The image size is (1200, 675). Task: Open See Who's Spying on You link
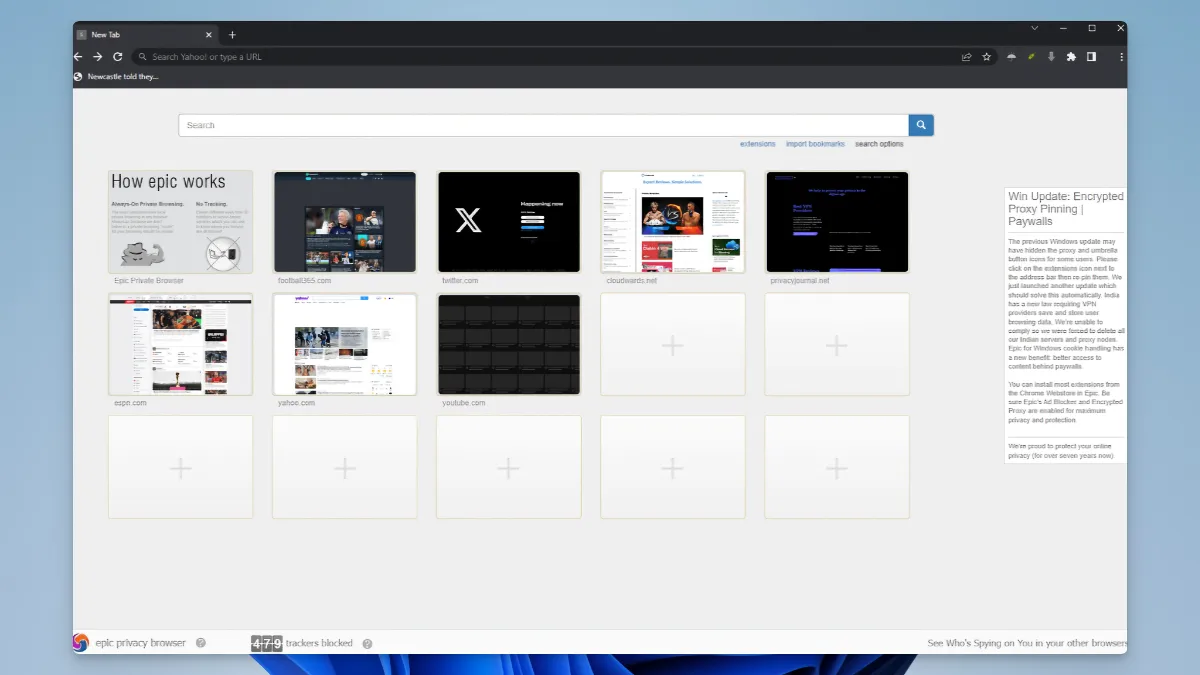click(x=1027, y=643)
